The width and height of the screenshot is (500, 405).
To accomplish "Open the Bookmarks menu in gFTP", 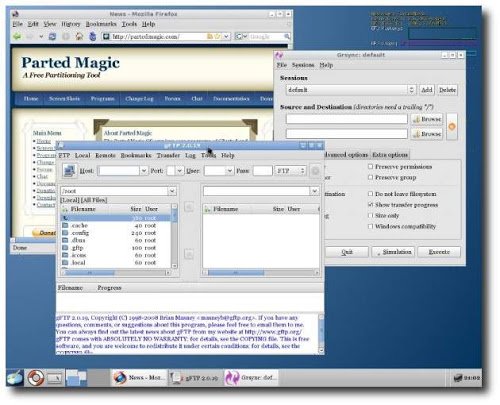I will pos(136,155).
